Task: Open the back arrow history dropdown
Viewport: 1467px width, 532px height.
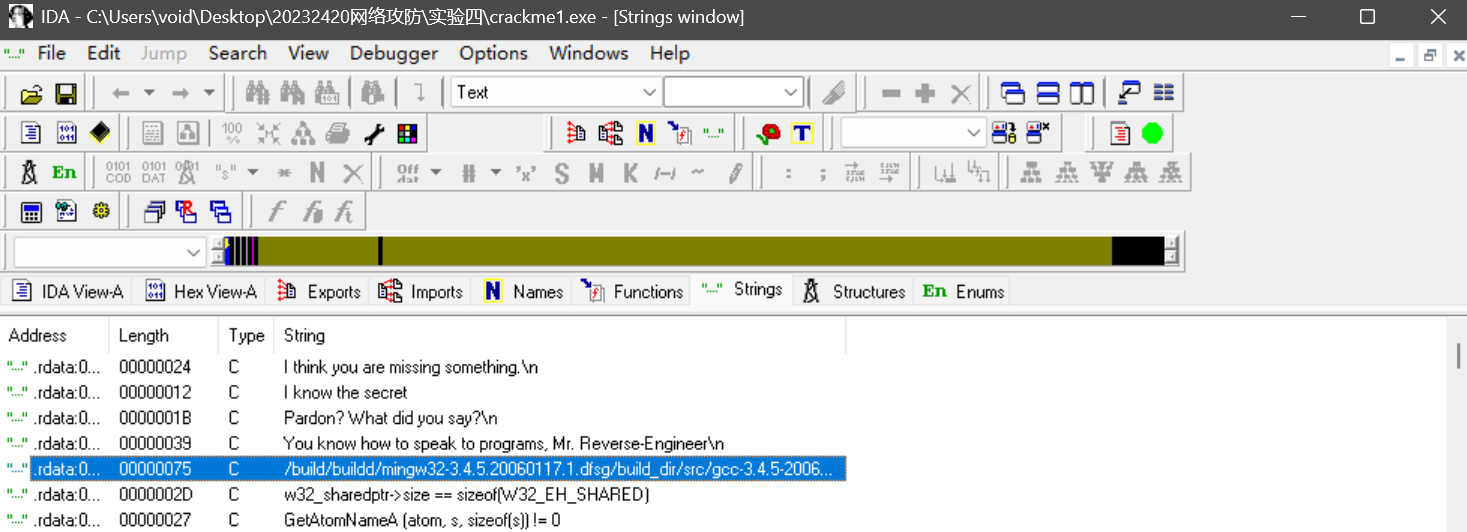Action: pos(150,94)
